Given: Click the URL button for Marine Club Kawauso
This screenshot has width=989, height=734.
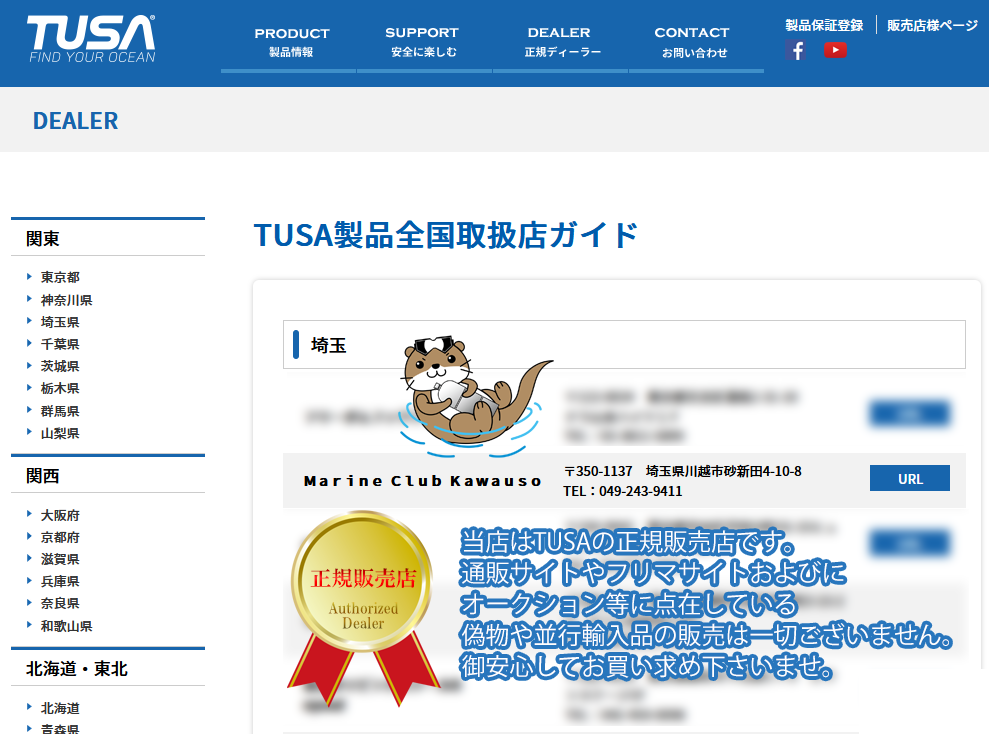Looking at the screenshot, I should point(910,478).
